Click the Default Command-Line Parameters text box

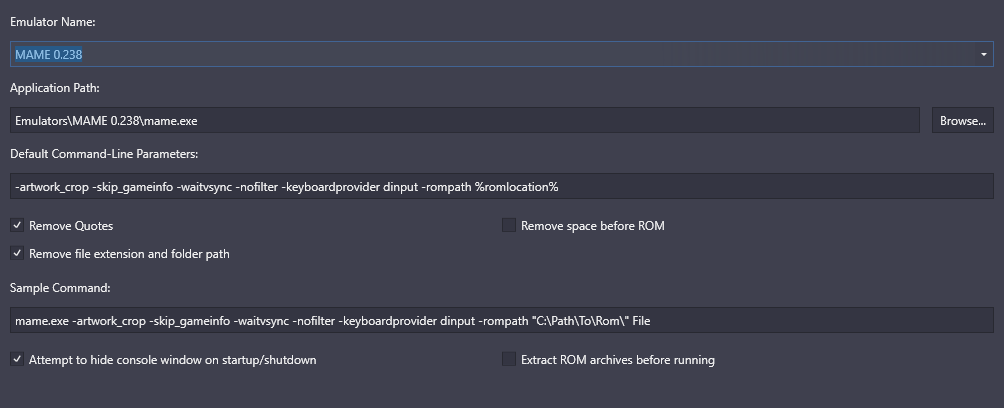coord(502,186)
